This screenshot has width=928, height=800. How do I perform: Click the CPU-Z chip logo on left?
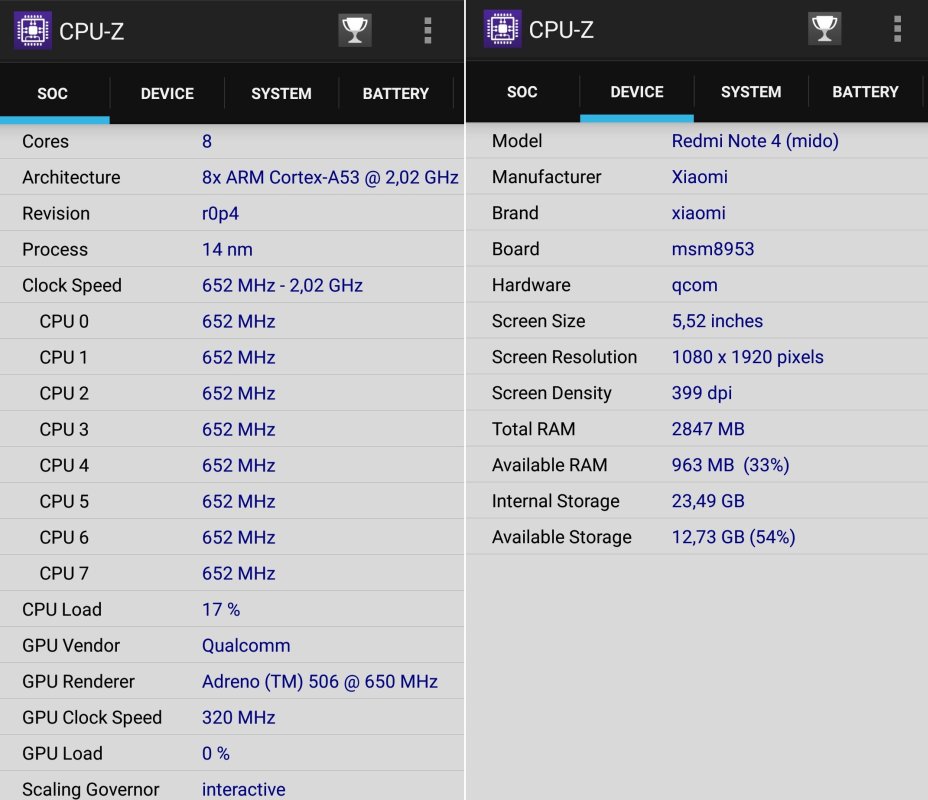[33, 30]
